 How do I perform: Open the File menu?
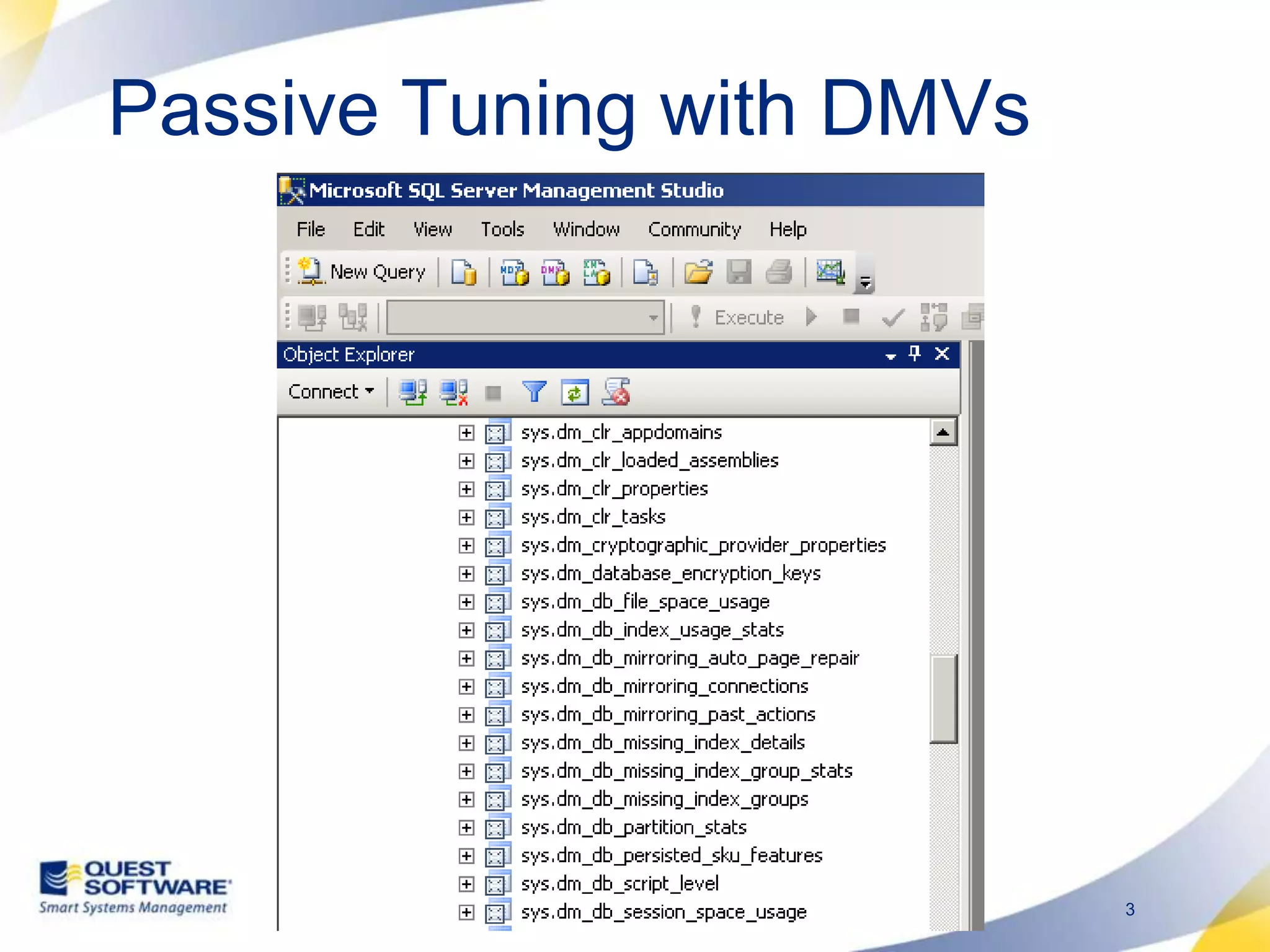[x=311, y=229]
